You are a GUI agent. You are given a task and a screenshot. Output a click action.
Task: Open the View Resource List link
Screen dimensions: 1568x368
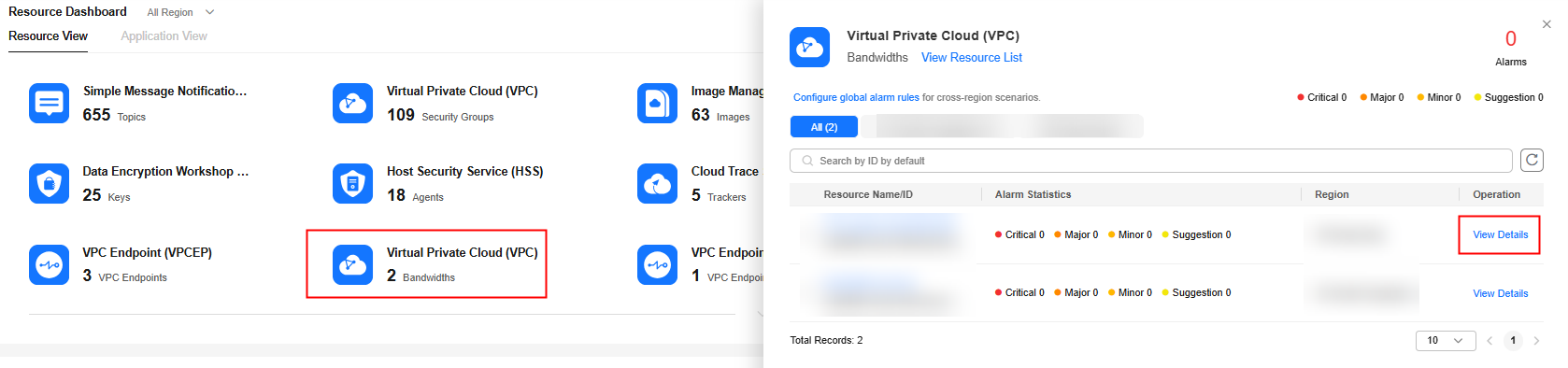pyautogui.click(x=972, y=57)
